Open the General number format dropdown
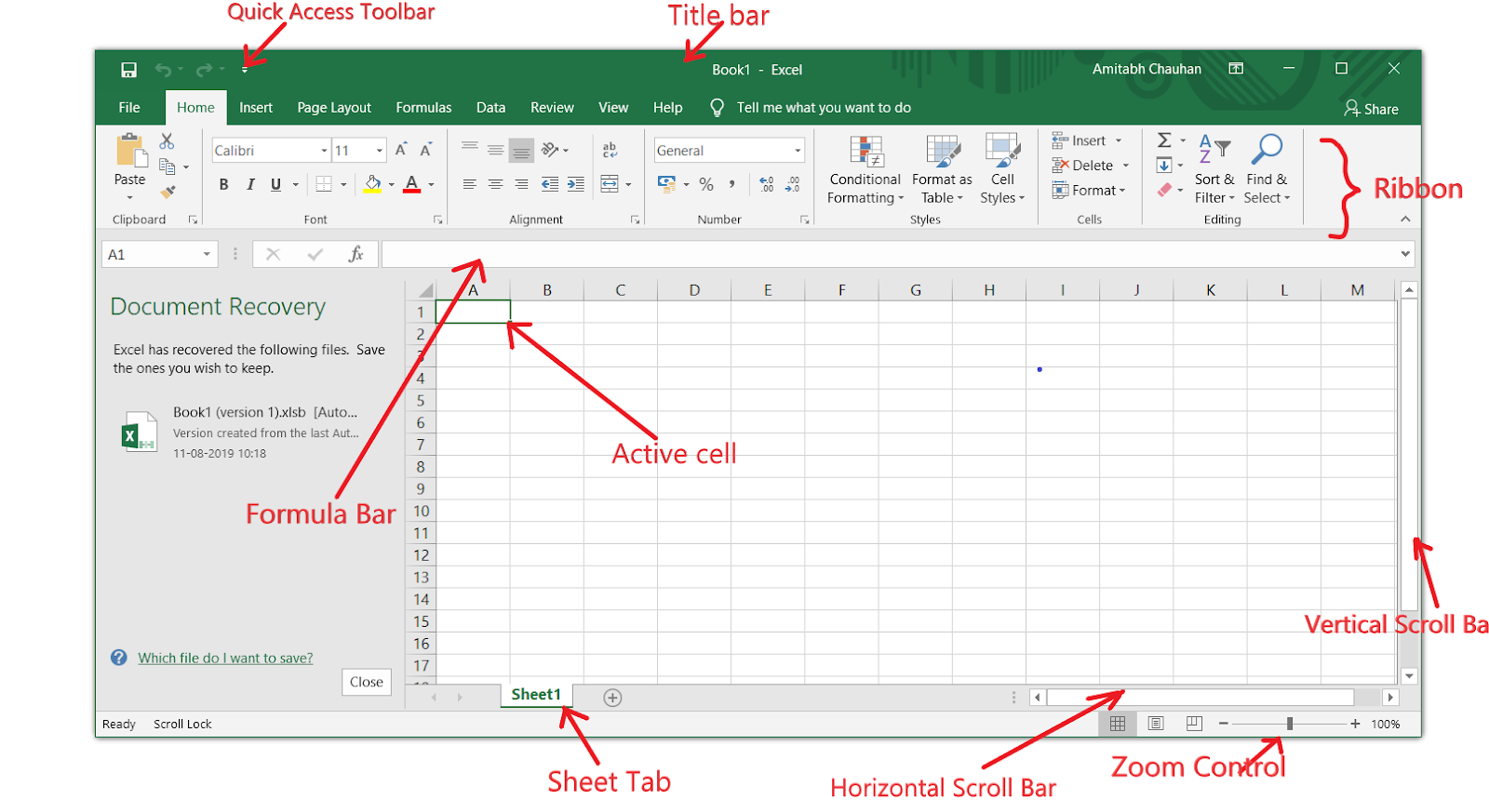This screenshot has width=1489, height=812. (x=798, y=151)
